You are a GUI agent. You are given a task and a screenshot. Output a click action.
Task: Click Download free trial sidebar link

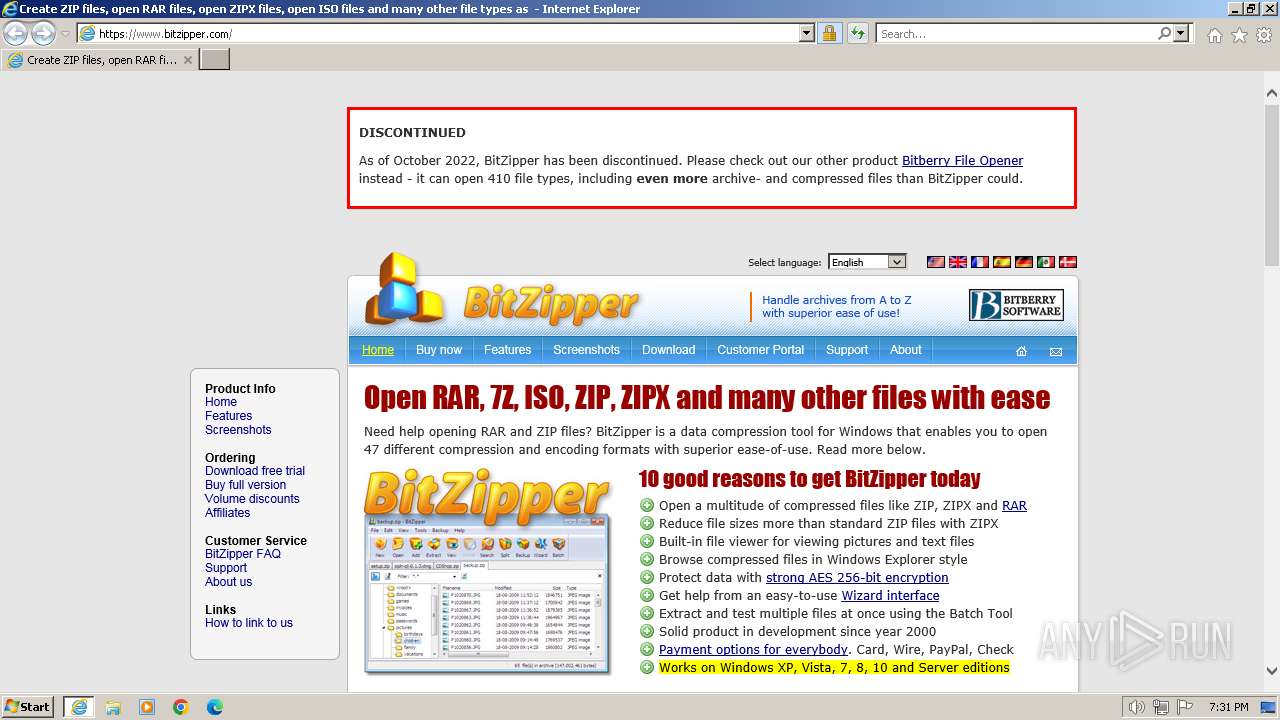(255, 471)
